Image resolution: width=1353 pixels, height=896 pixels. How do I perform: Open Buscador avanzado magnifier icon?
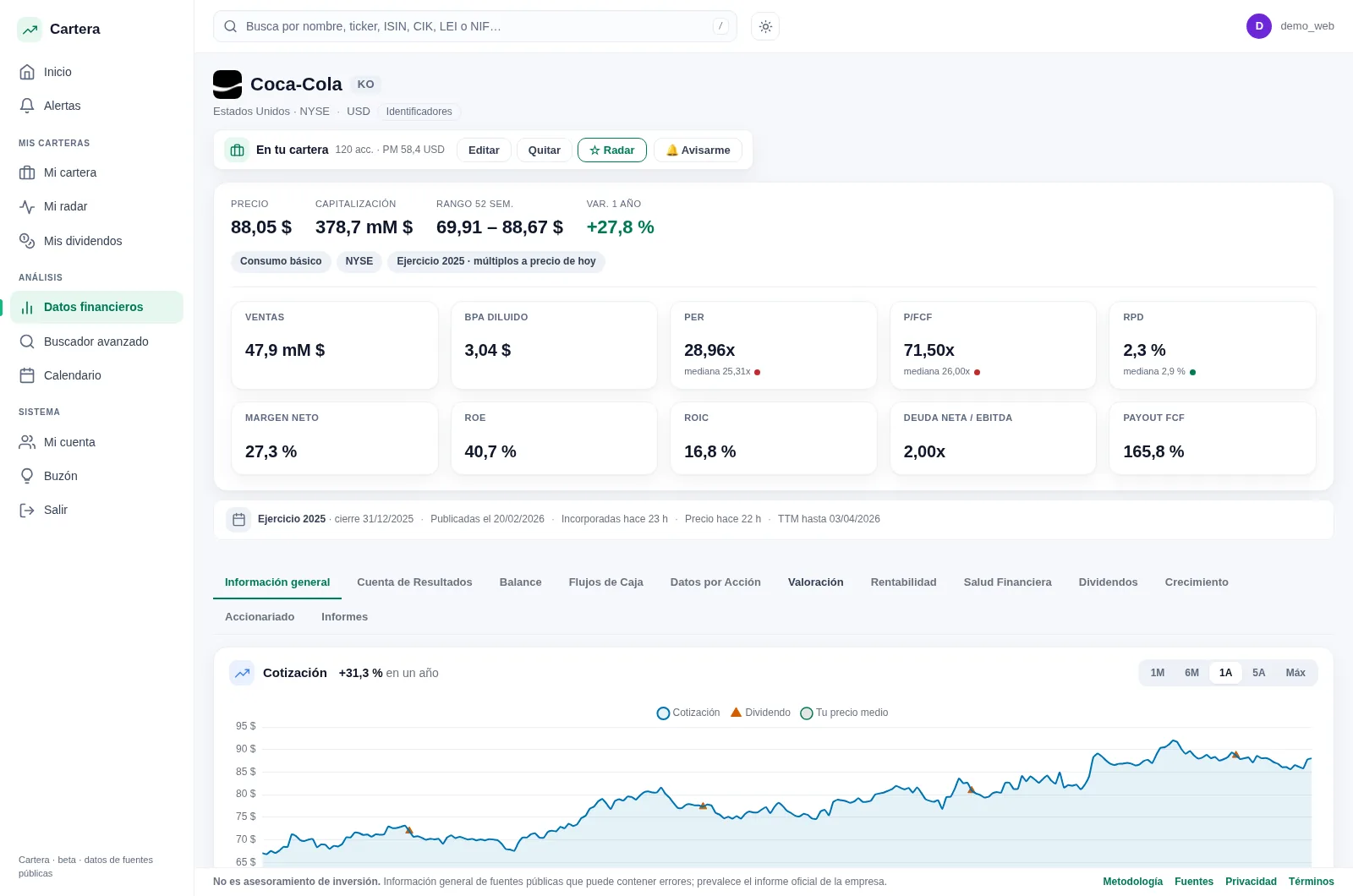pos(27,341)
